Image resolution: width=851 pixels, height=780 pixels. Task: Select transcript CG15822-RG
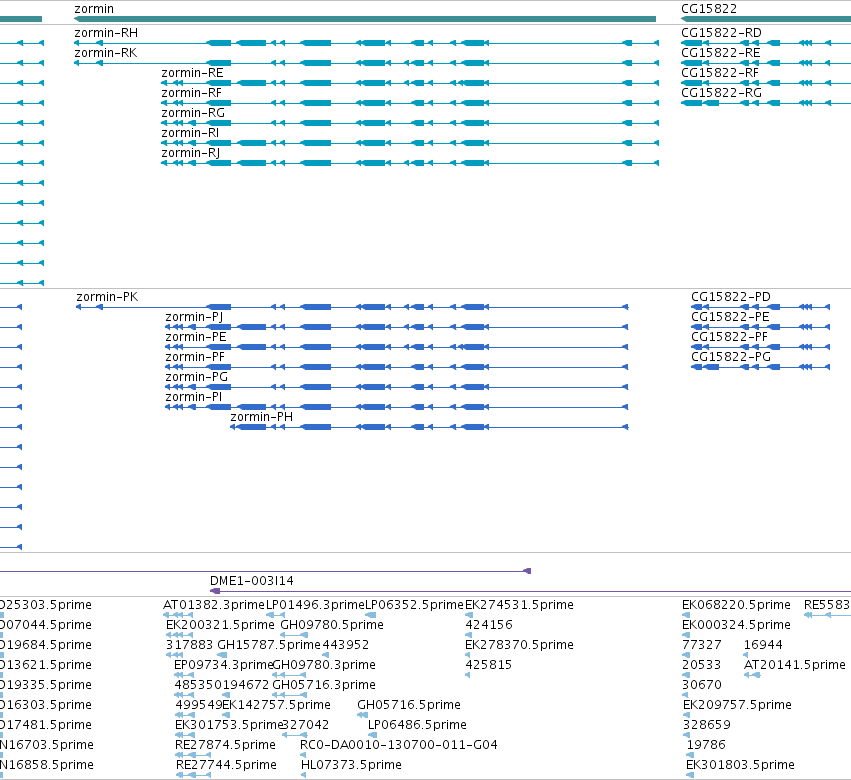point(721,93)
